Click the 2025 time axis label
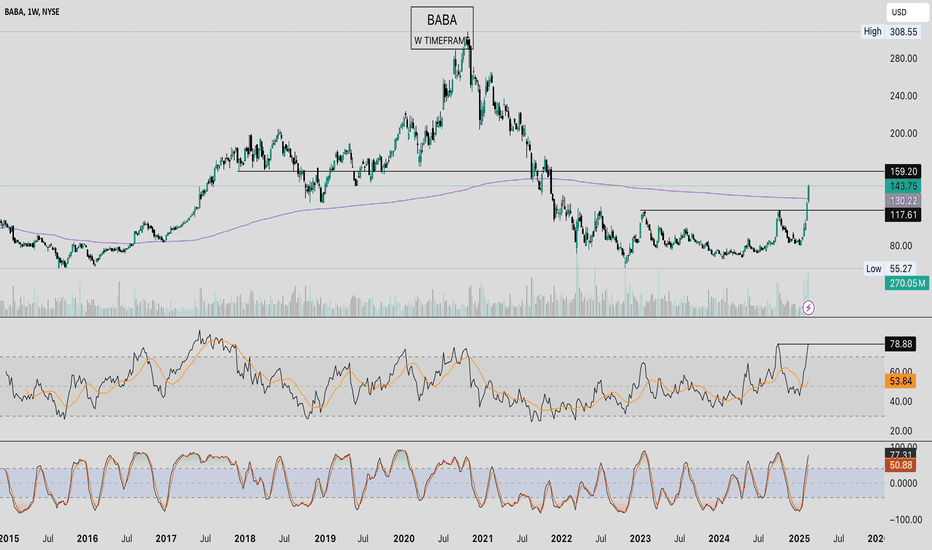This screenshot has width=932, height=550. coord(799,539)
